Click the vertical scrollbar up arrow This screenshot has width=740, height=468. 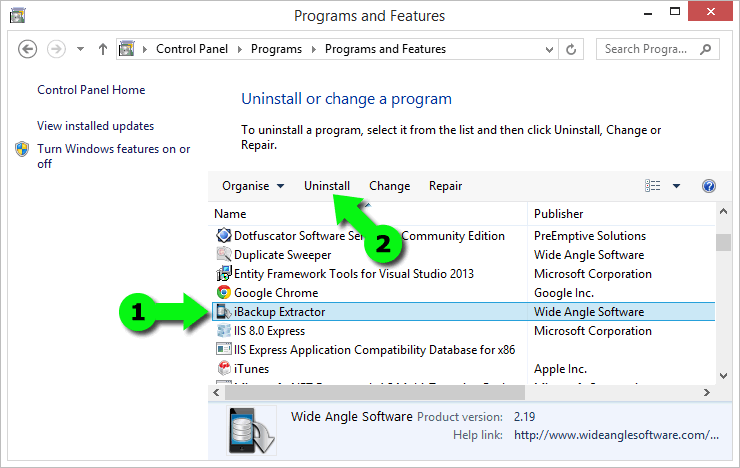tap(723, 212)
